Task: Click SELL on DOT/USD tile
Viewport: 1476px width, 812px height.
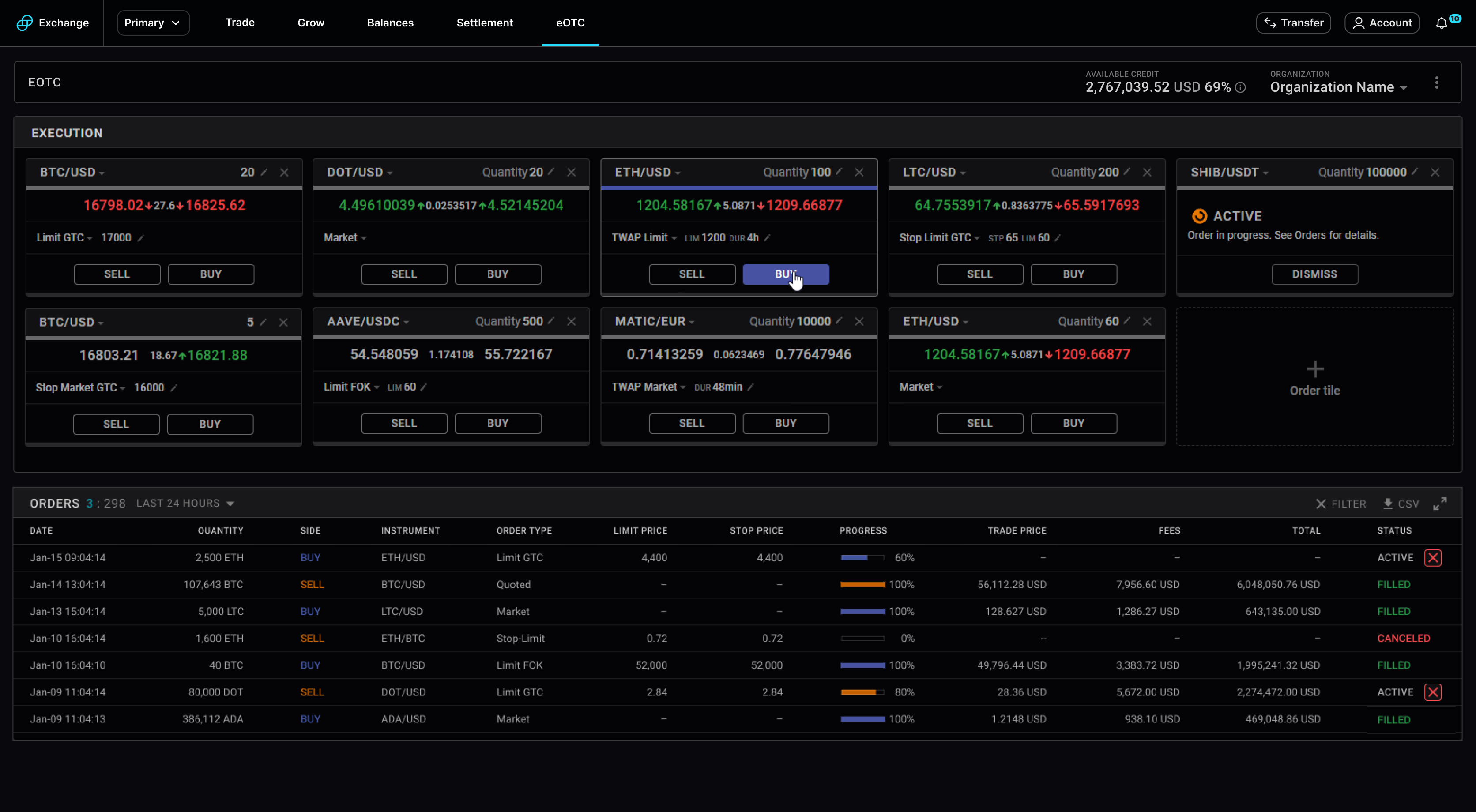Action: pyautogui.click(x=404, y=274)
